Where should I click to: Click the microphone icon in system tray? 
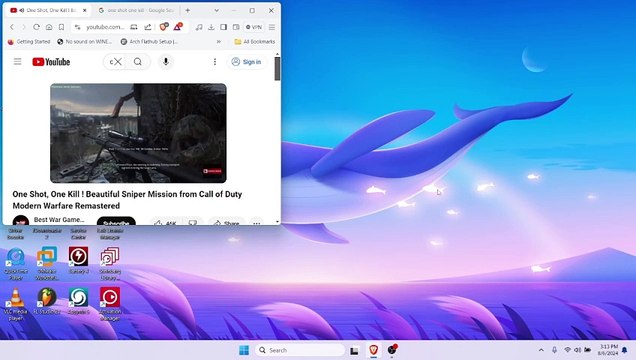(554, 350)
